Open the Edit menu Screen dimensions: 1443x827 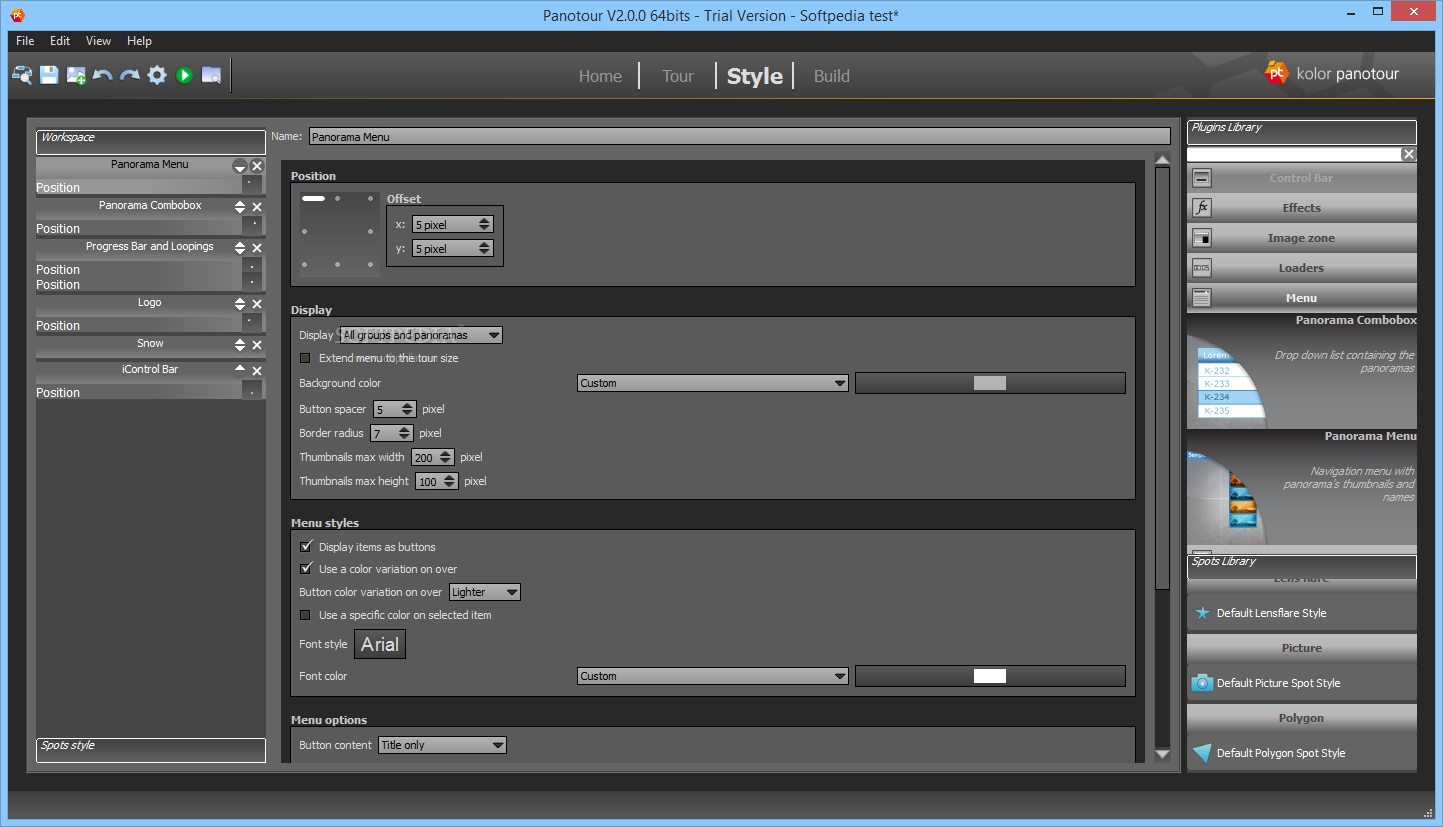click(60, 41)
